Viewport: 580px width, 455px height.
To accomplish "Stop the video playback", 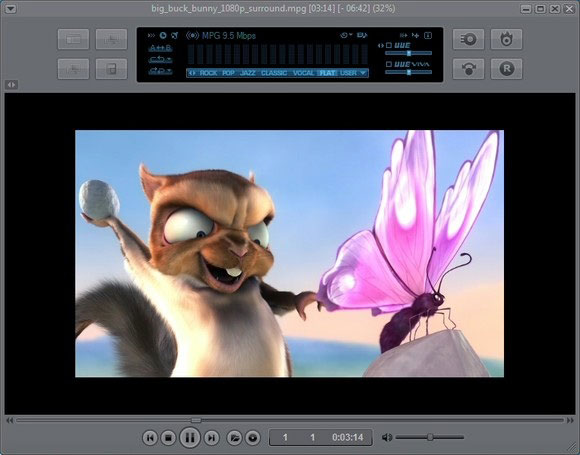I will pos(168,438).
